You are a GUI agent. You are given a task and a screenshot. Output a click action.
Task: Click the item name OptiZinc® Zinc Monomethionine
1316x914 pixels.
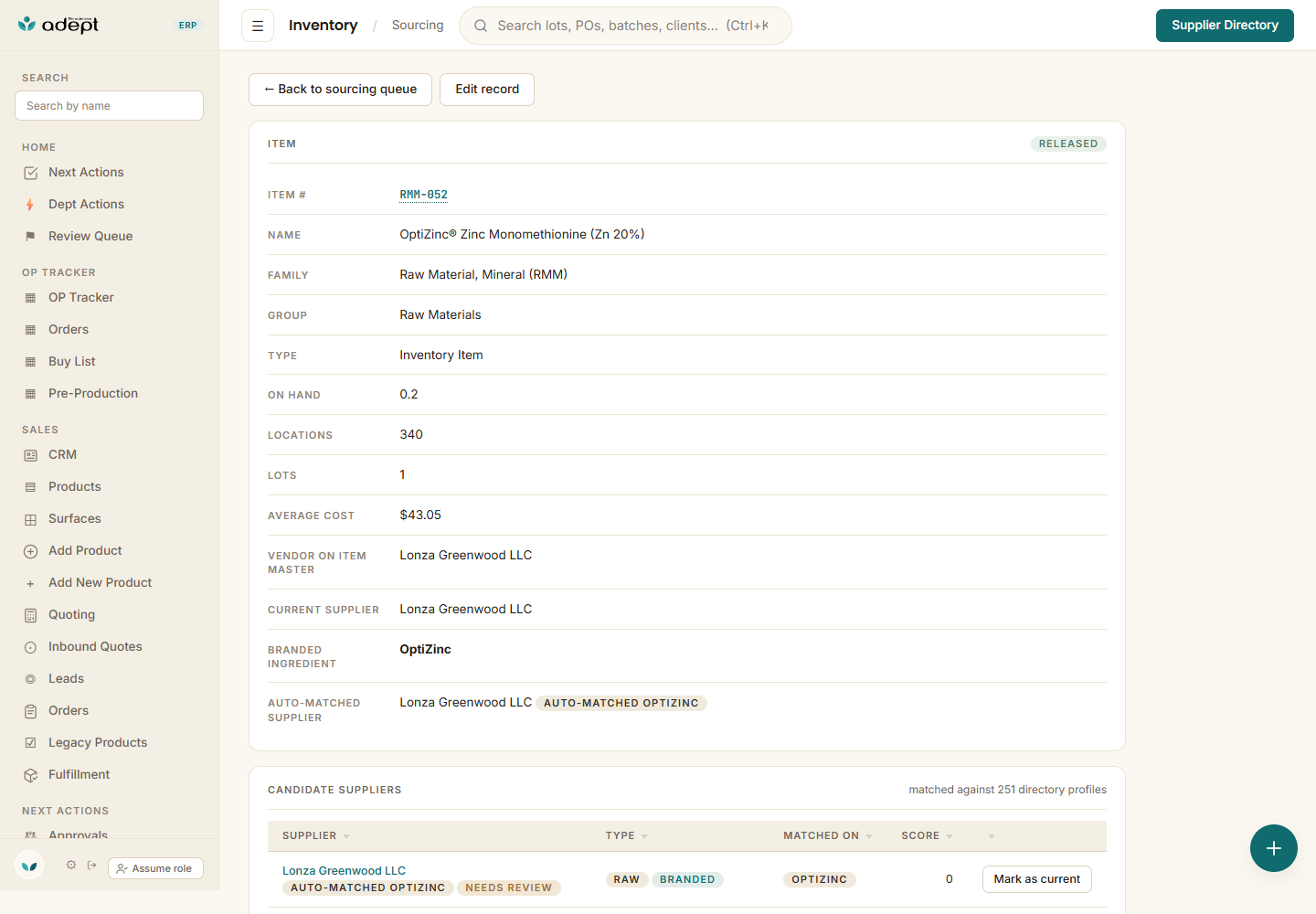(522, 235)
